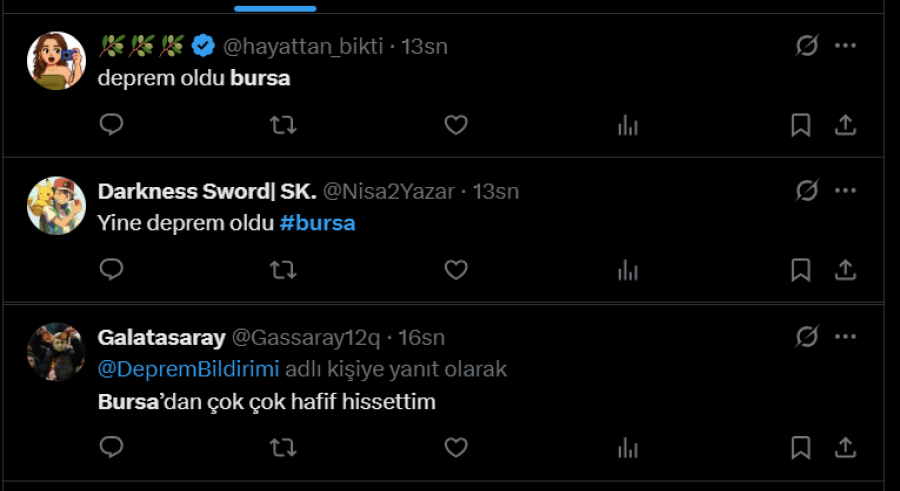Image resolution: width=900 pixels, height=491 pixels.
Task: Open the @DepremBildirimi mention link
Action: click(x=188, y=369)
